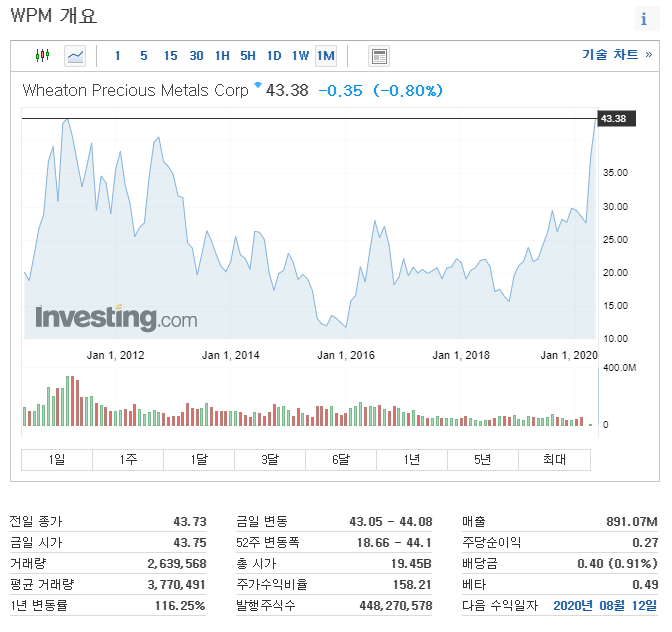Screen dimensions: 672x632
Task: Select the 1주 time range button
Action: (x=128, y=460)
